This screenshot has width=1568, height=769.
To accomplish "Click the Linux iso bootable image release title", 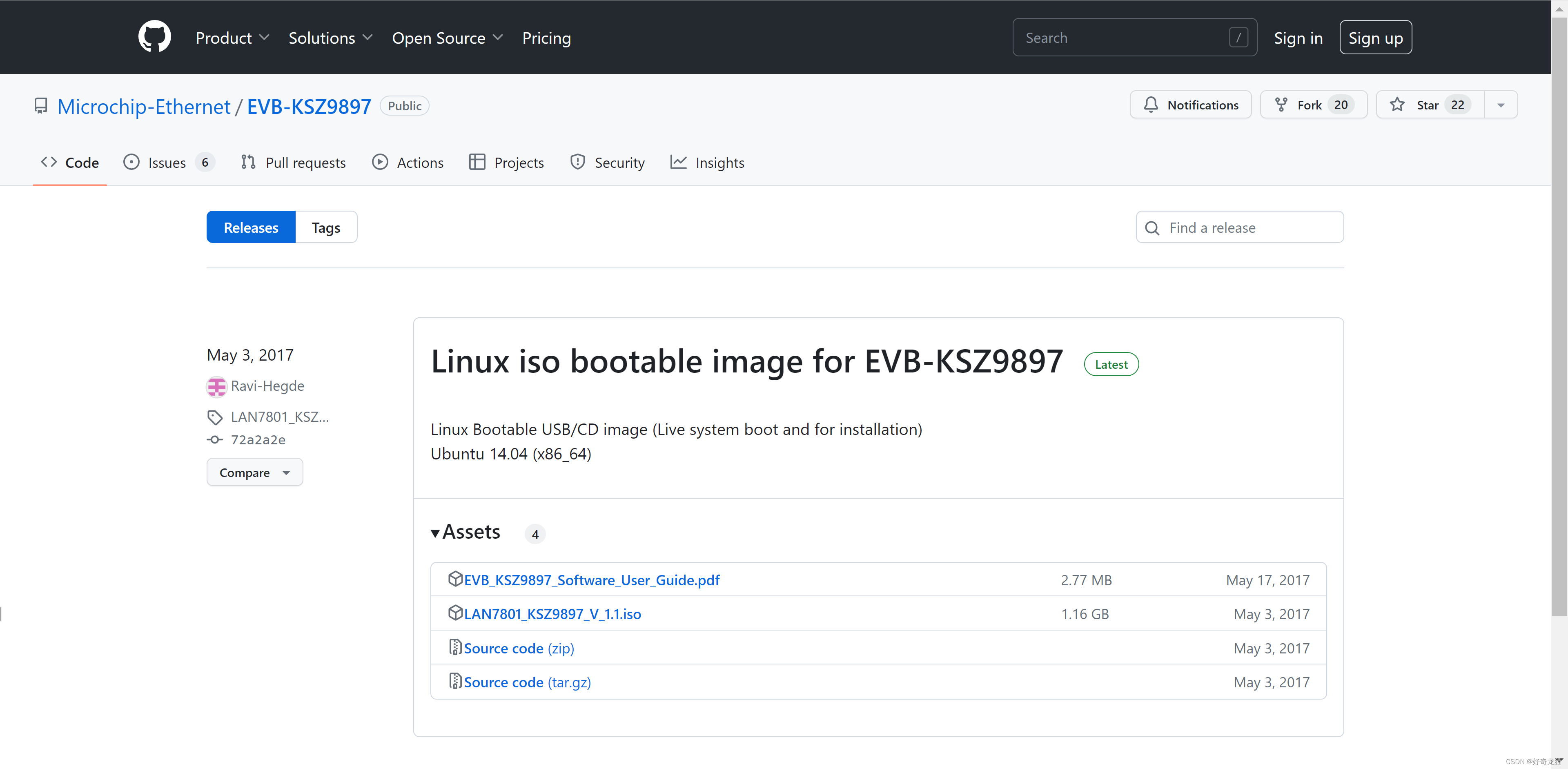I will tap(746, 361).
